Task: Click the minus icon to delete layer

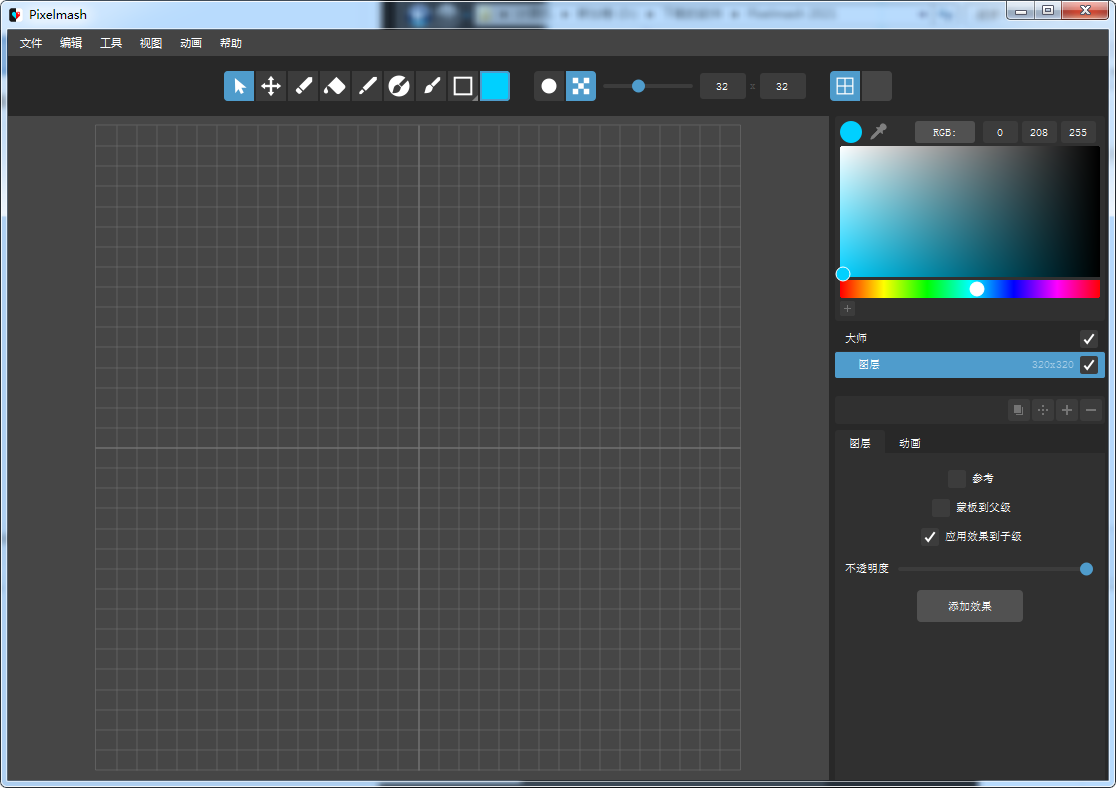Action: pos(1091,410)
